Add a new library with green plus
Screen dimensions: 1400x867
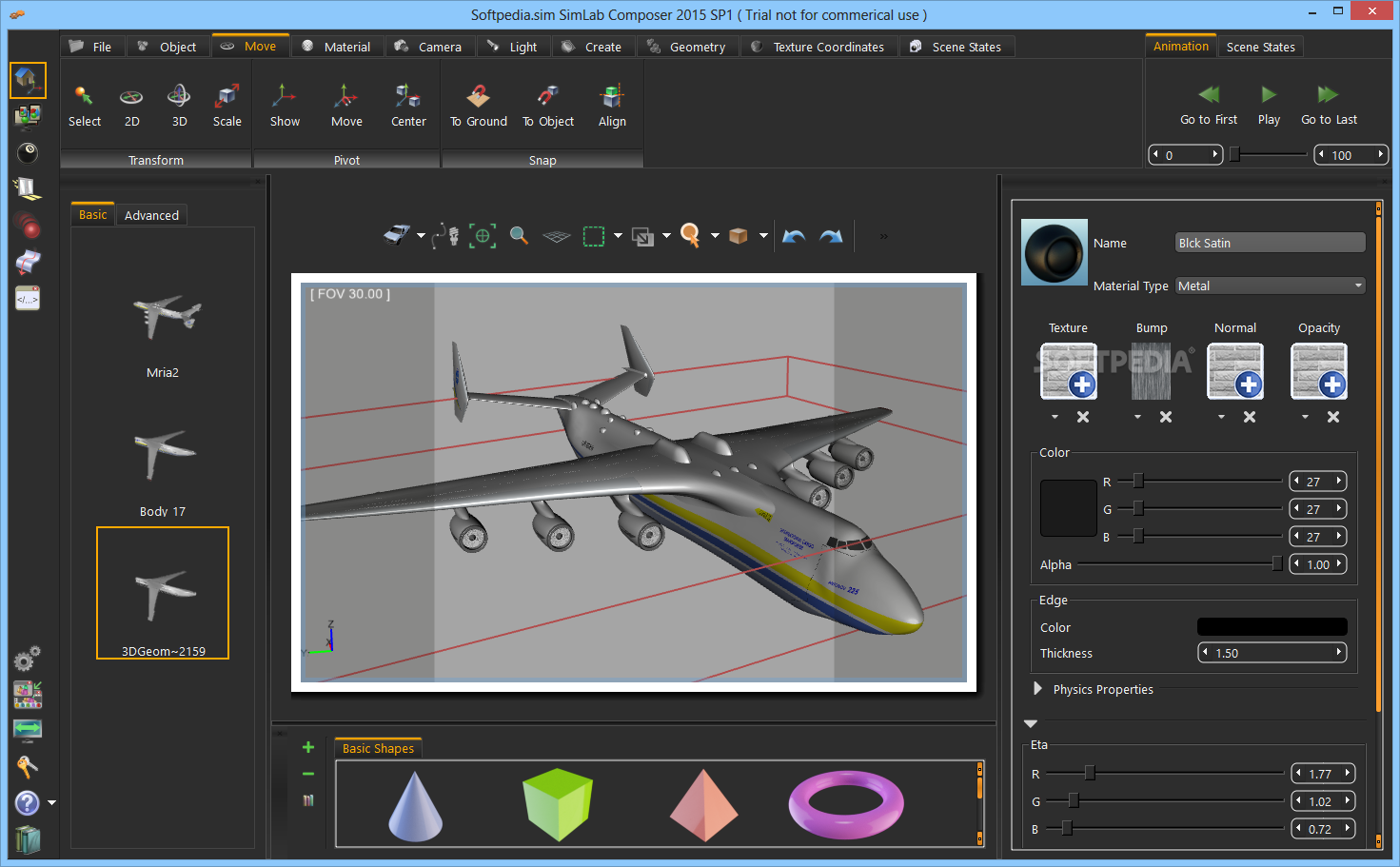(x=308, y=747)
